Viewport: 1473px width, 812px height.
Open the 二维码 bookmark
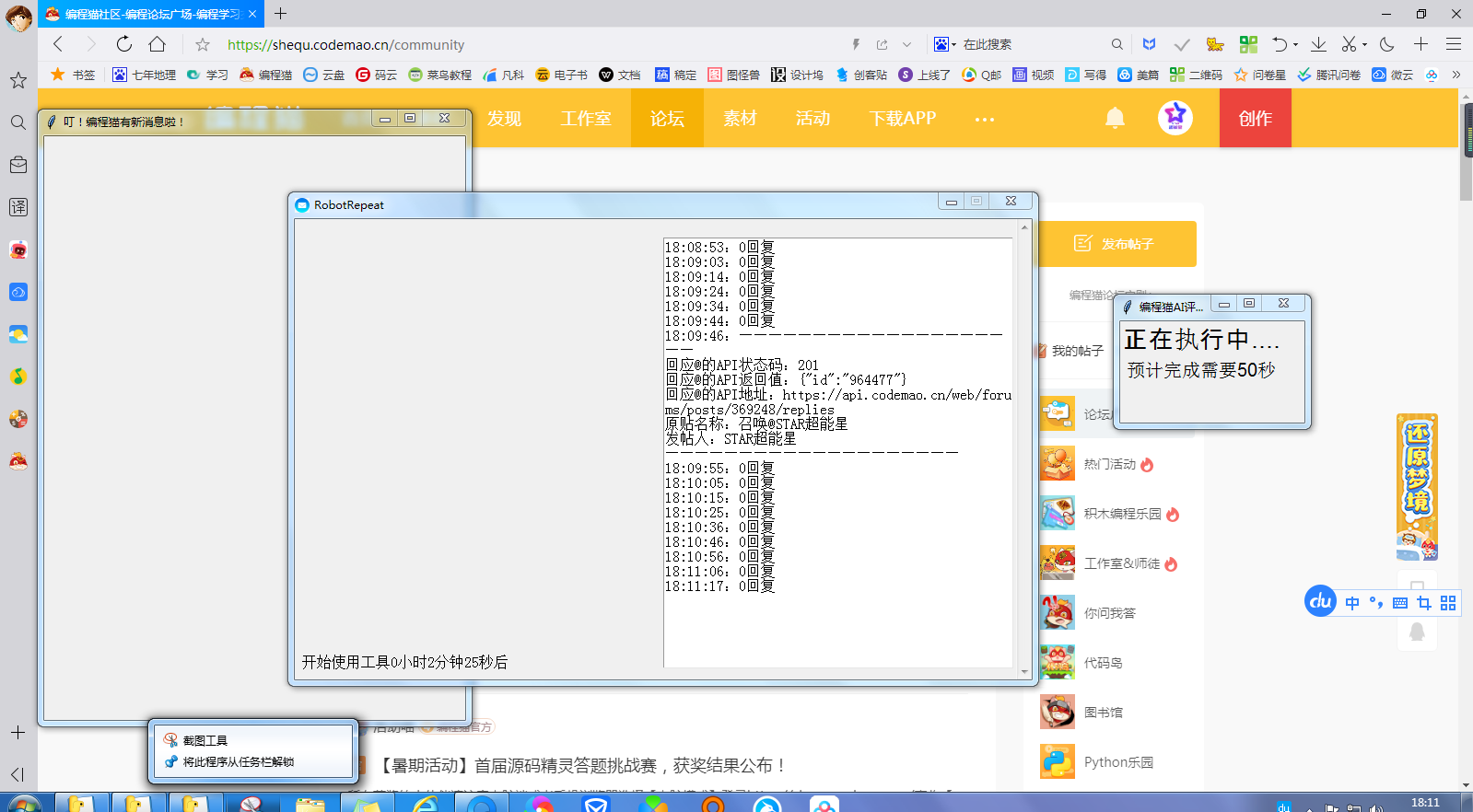1196,75
